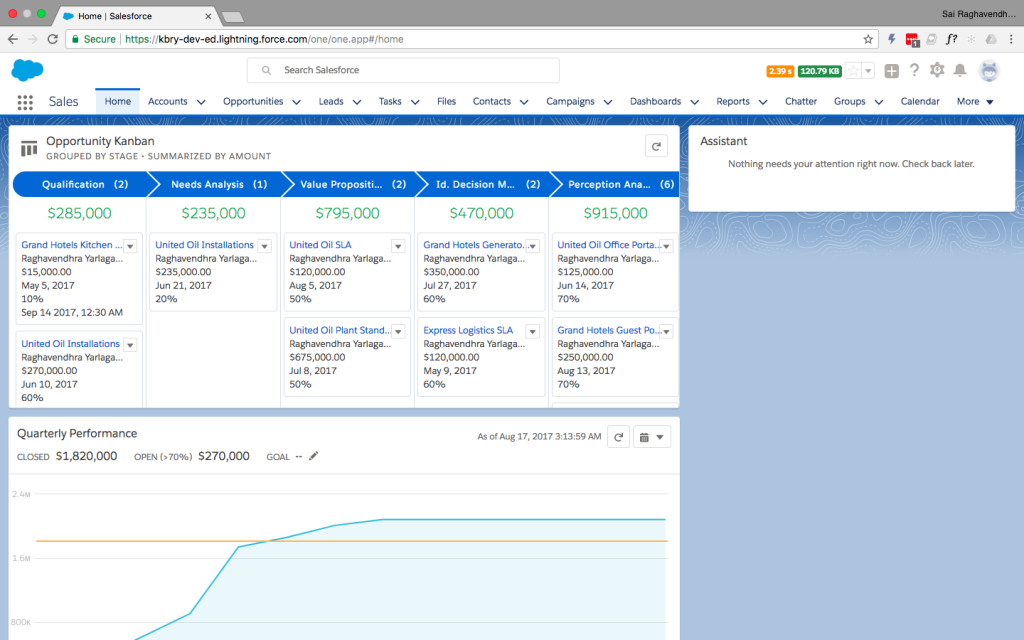Open the favorites list dropdown arrow

pos(868,71)
